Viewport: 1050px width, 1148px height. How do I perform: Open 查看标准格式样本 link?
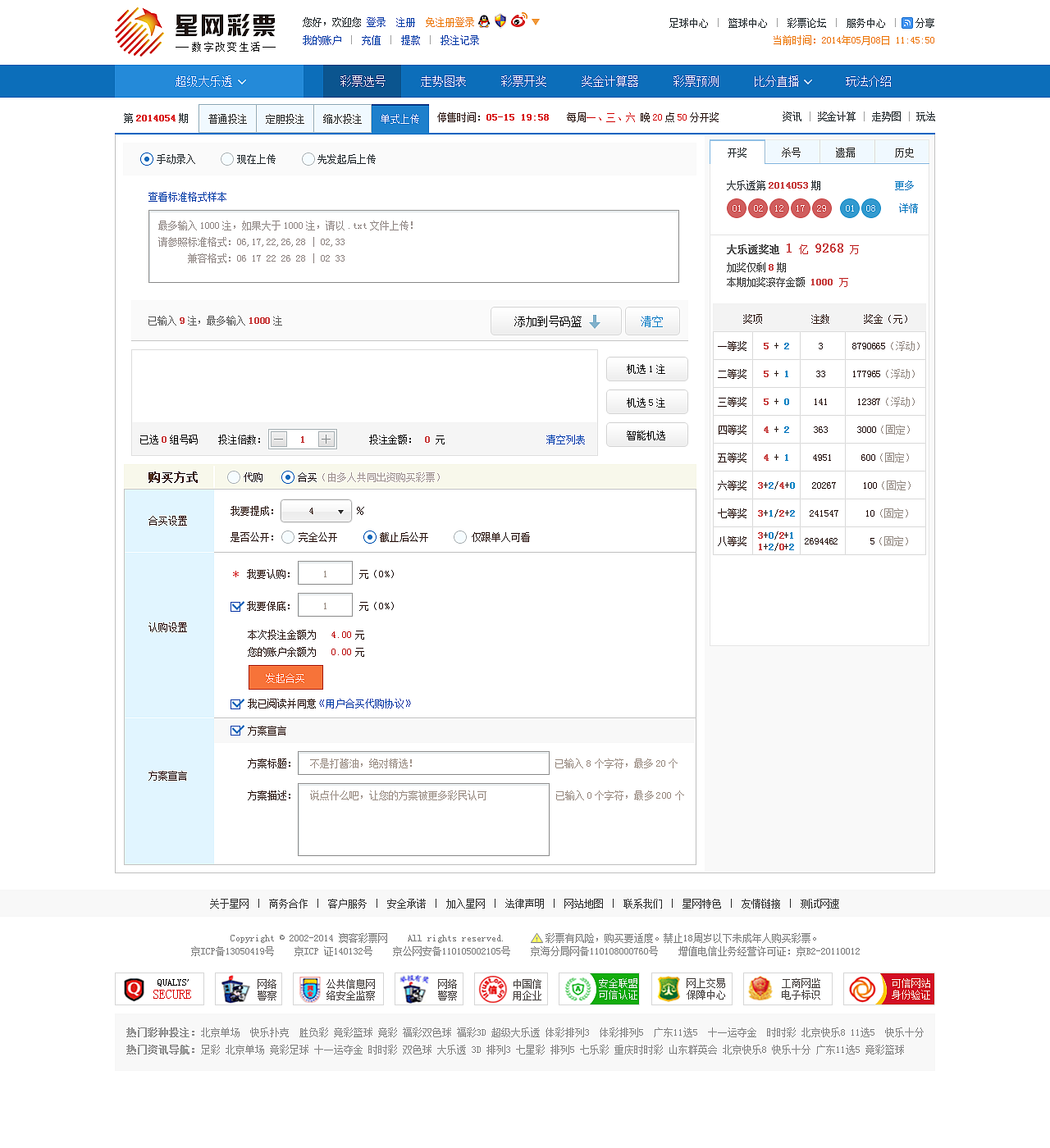coord(187,197)
